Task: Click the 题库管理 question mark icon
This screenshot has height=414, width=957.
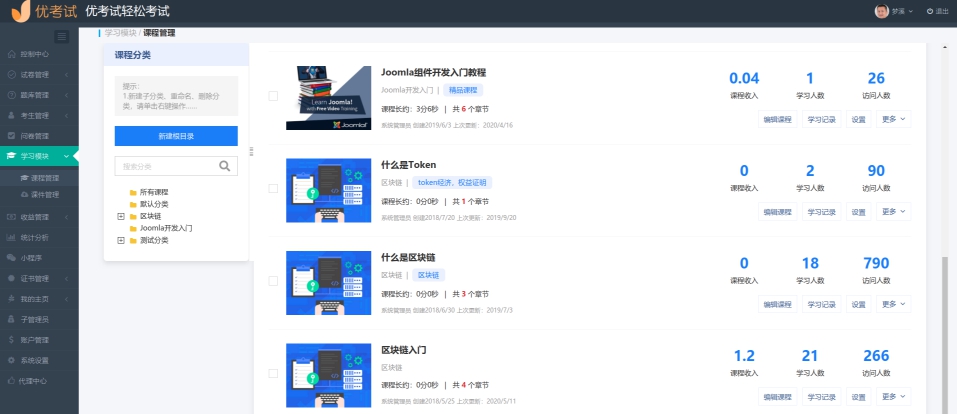Action: (x=11, y=95)
